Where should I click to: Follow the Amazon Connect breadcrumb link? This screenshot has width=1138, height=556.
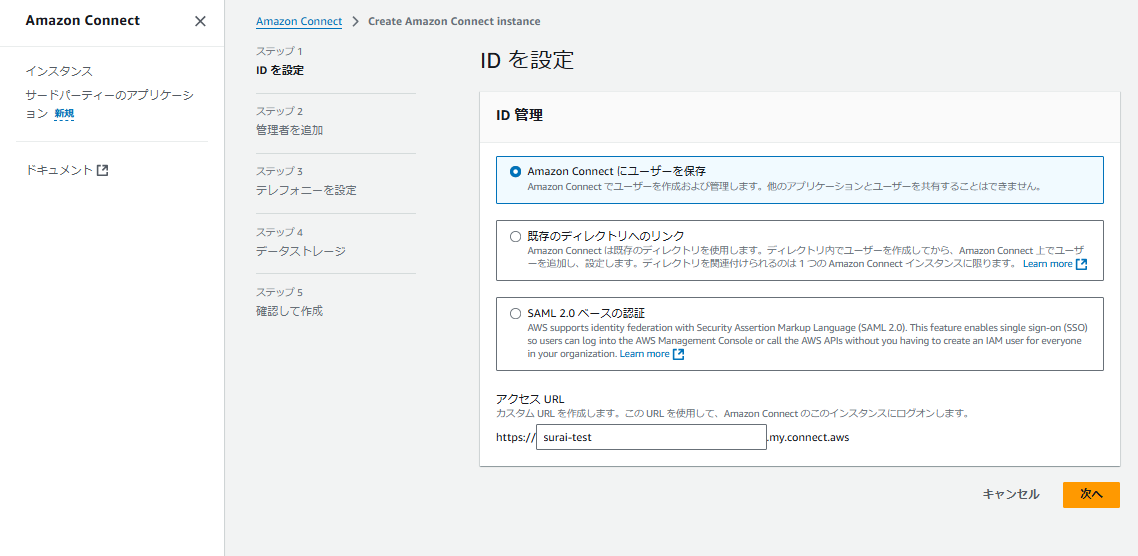click(299, 21)
